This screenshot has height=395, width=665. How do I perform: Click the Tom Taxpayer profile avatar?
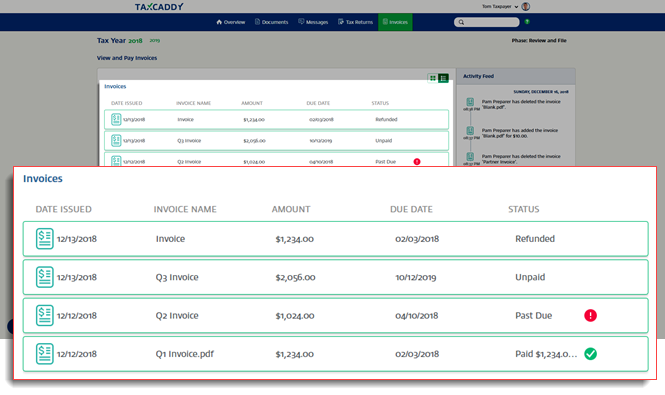pos(526,6)
